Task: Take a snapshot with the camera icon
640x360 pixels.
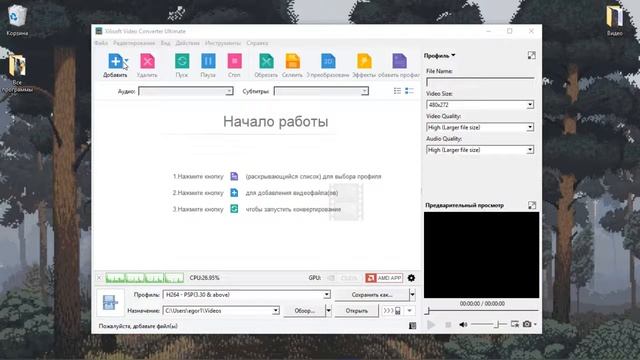Action: coord(527,324)
